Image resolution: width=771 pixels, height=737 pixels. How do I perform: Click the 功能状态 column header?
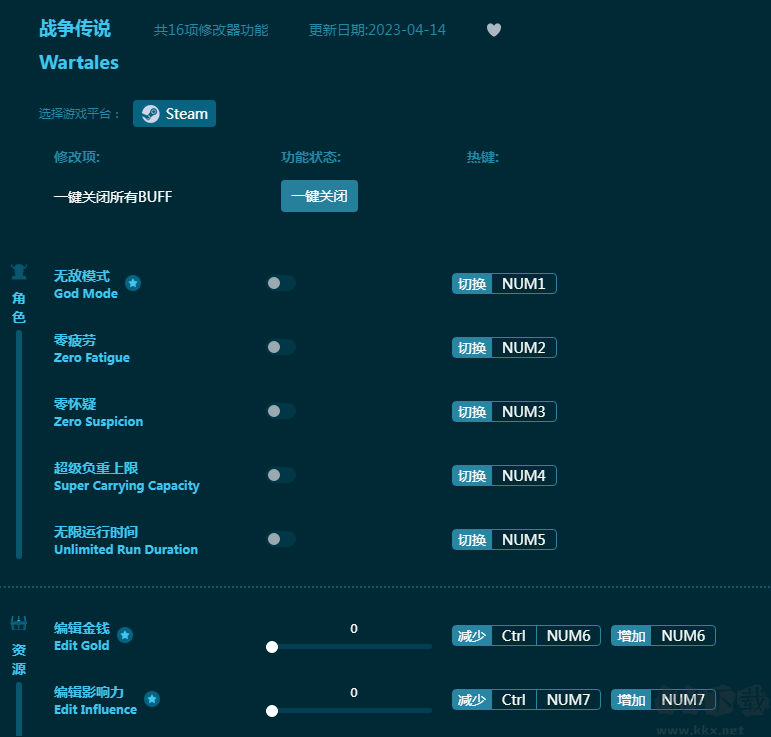click(x=311, y=157)
